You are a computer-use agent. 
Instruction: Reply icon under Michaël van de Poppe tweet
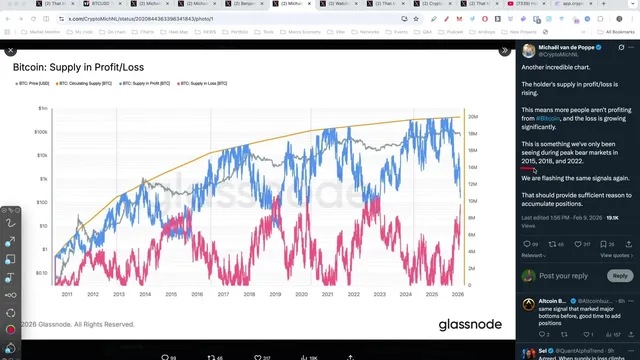pos(527,244)
